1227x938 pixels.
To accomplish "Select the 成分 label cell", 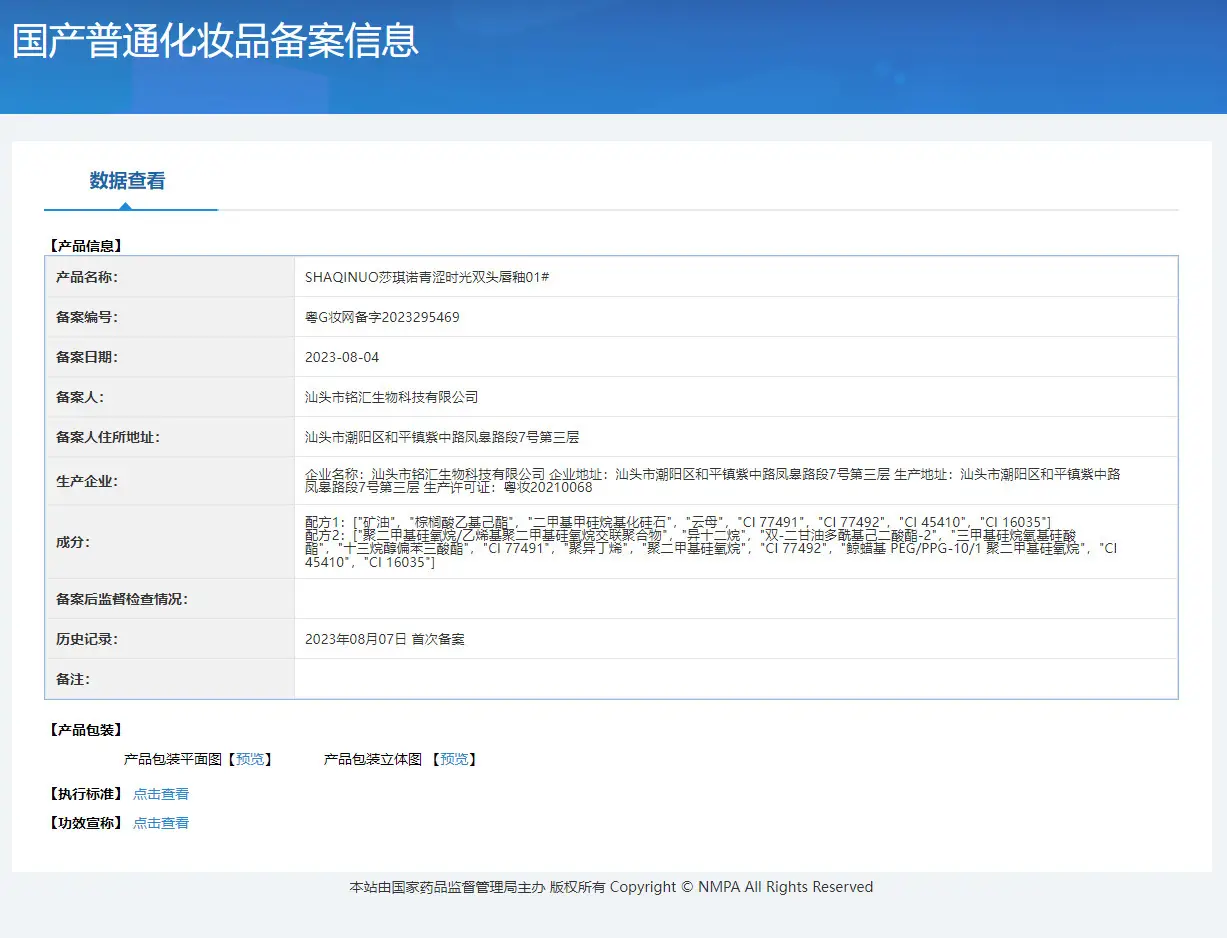I will [x=170, y=542].
